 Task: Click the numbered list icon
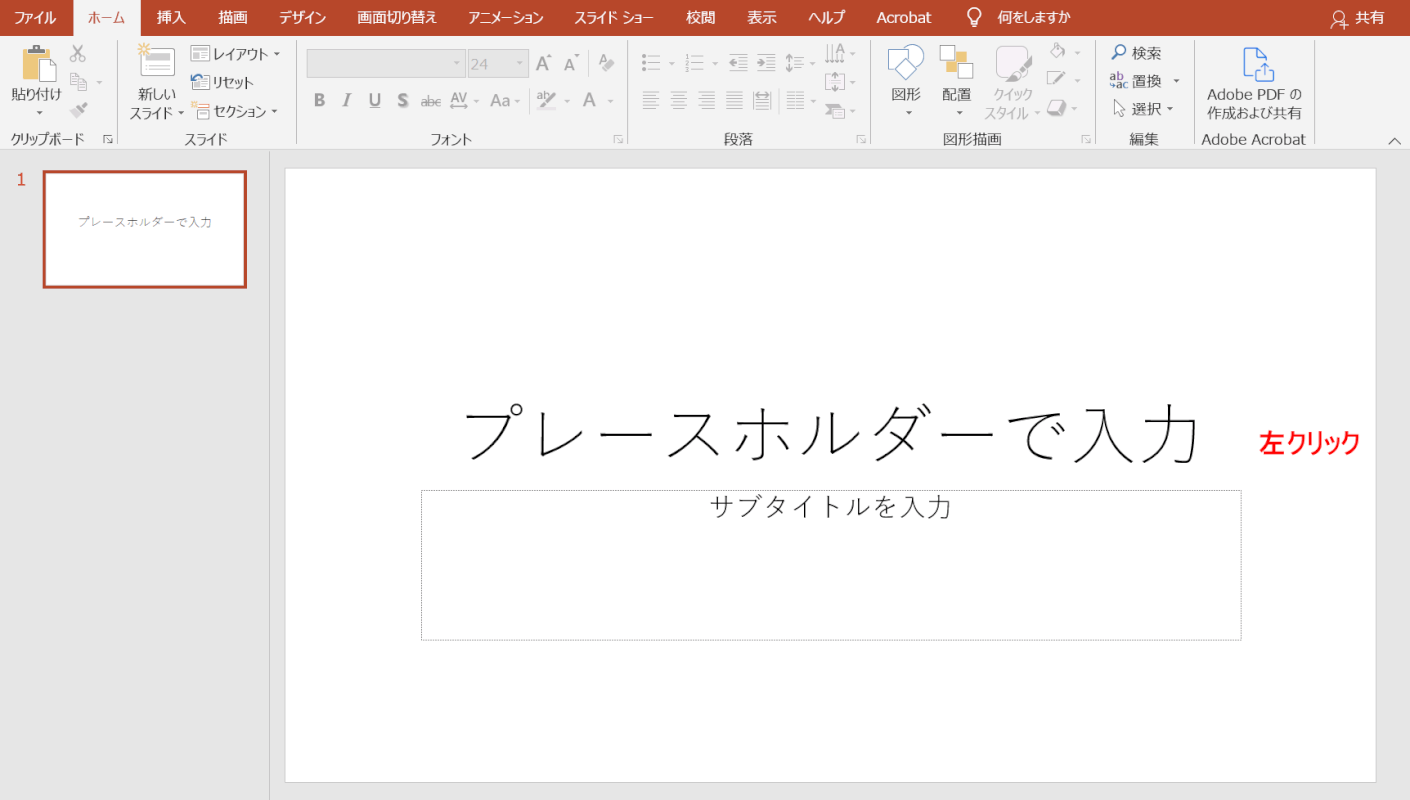tap(695, 63)
